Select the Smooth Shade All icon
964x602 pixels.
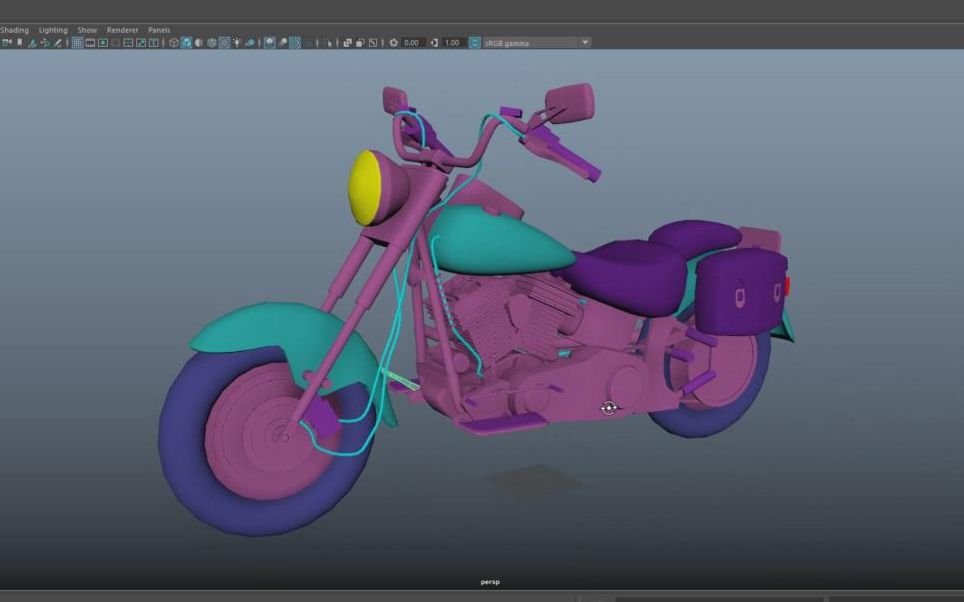pos(186,43)
